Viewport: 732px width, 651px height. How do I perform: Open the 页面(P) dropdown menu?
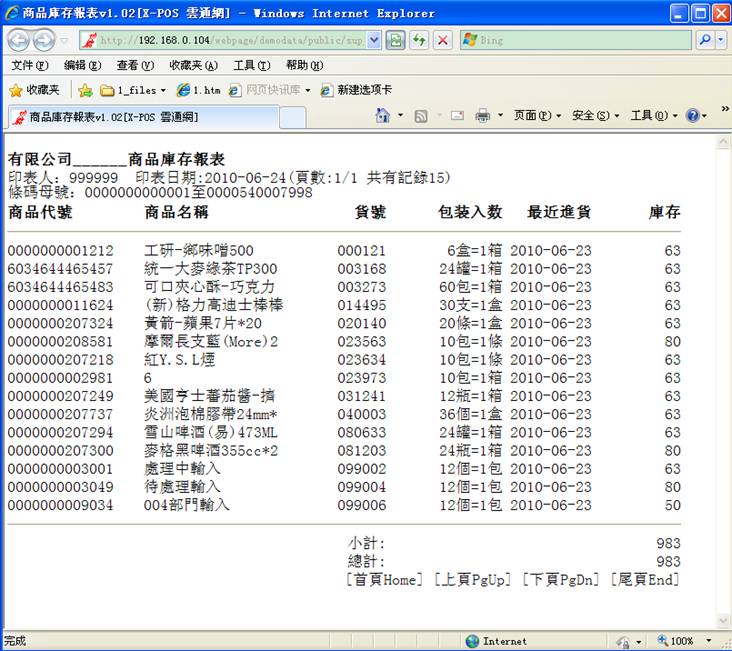(x=537, y=116)
